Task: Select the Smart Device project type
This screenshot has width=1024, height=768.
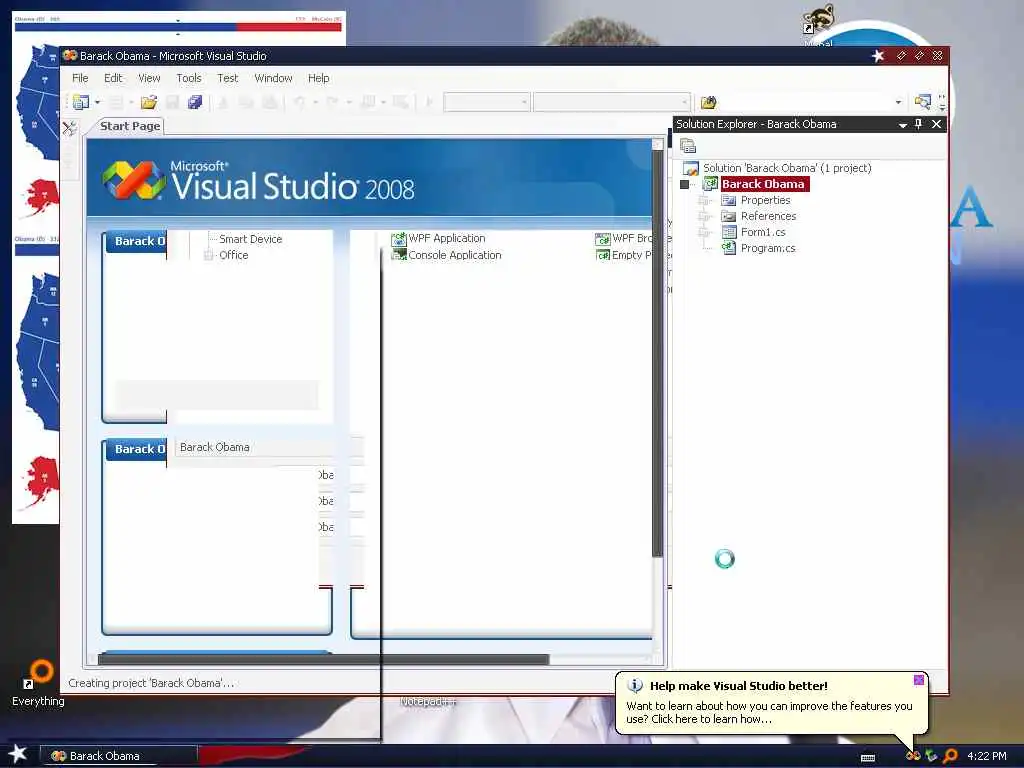Action: [x=250, y=239]
